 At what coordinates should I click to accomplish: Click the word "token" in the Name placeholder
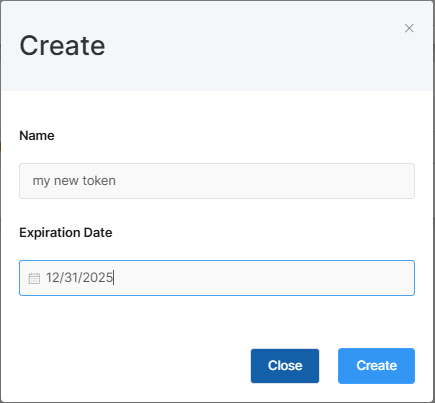pos(99,181)
